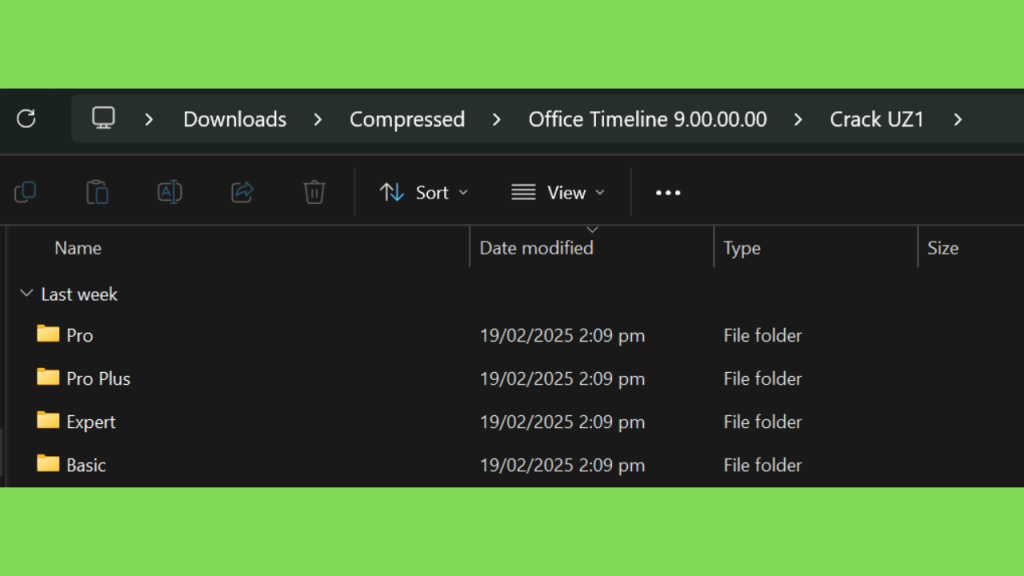The image size is (1024, 576).
Task: Click the Share icon in toolbar
Action: 242,192
